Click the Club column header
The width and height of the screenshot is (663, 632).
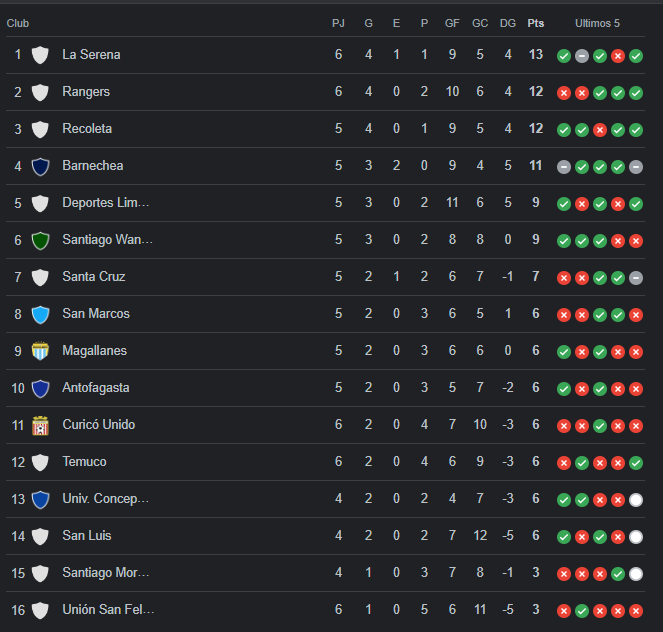(x=18, y=23)
